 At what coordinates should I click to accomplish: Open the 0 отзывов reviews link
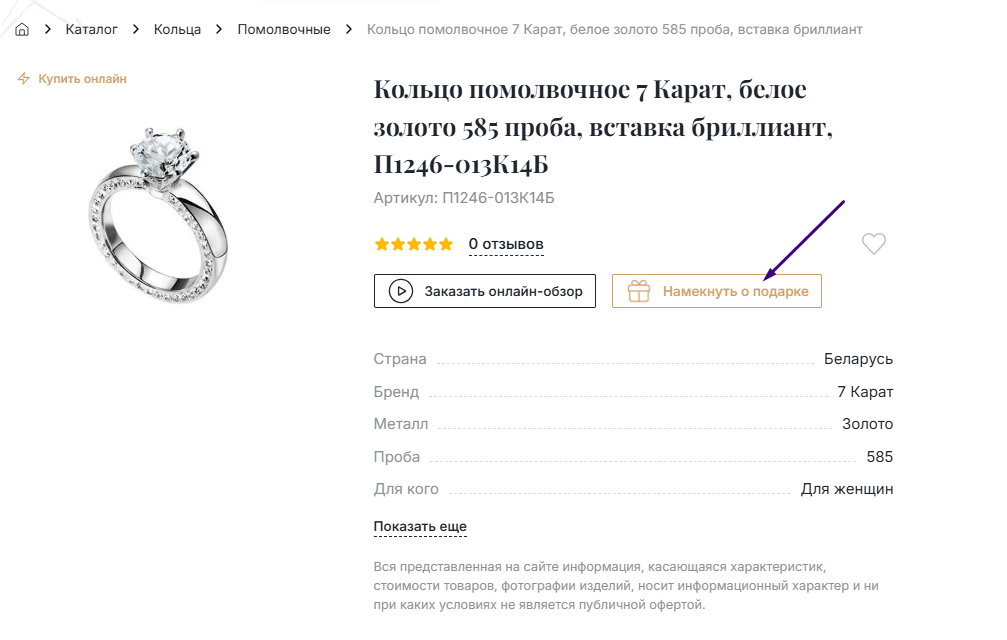[506, 244]
